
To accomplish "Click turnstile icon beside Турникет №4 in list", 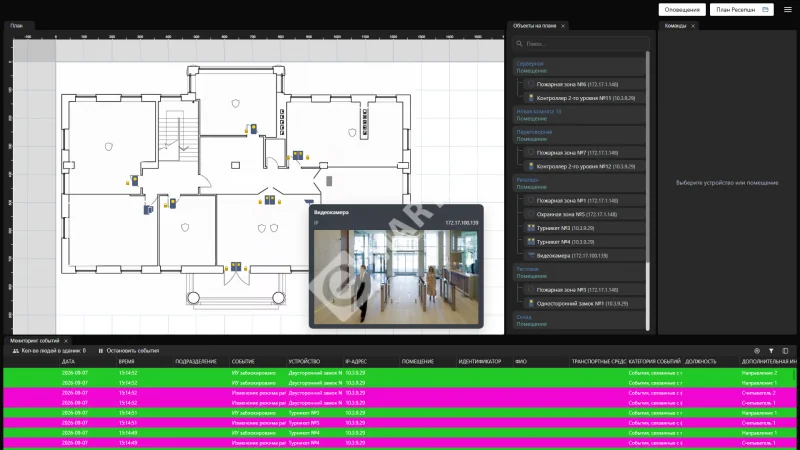I will tap(531, 242).
